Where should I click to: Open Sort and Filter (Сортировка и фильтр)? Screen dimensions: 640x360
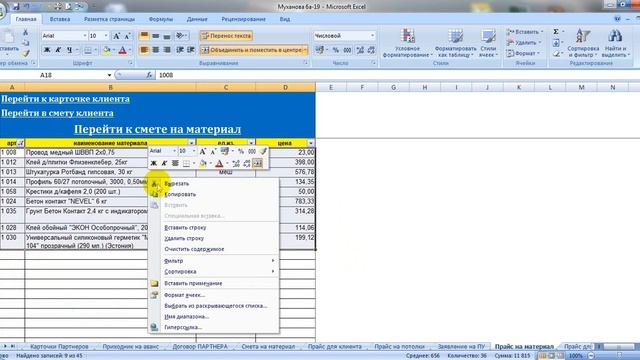tap(583, 43)
